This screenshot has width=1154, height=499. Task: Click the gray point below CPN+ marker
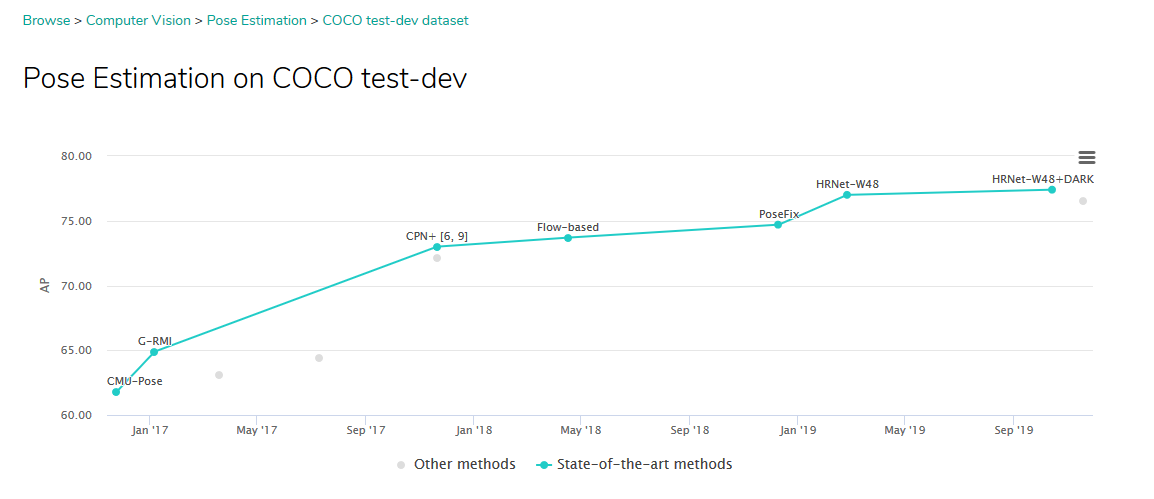pos(437,258)
